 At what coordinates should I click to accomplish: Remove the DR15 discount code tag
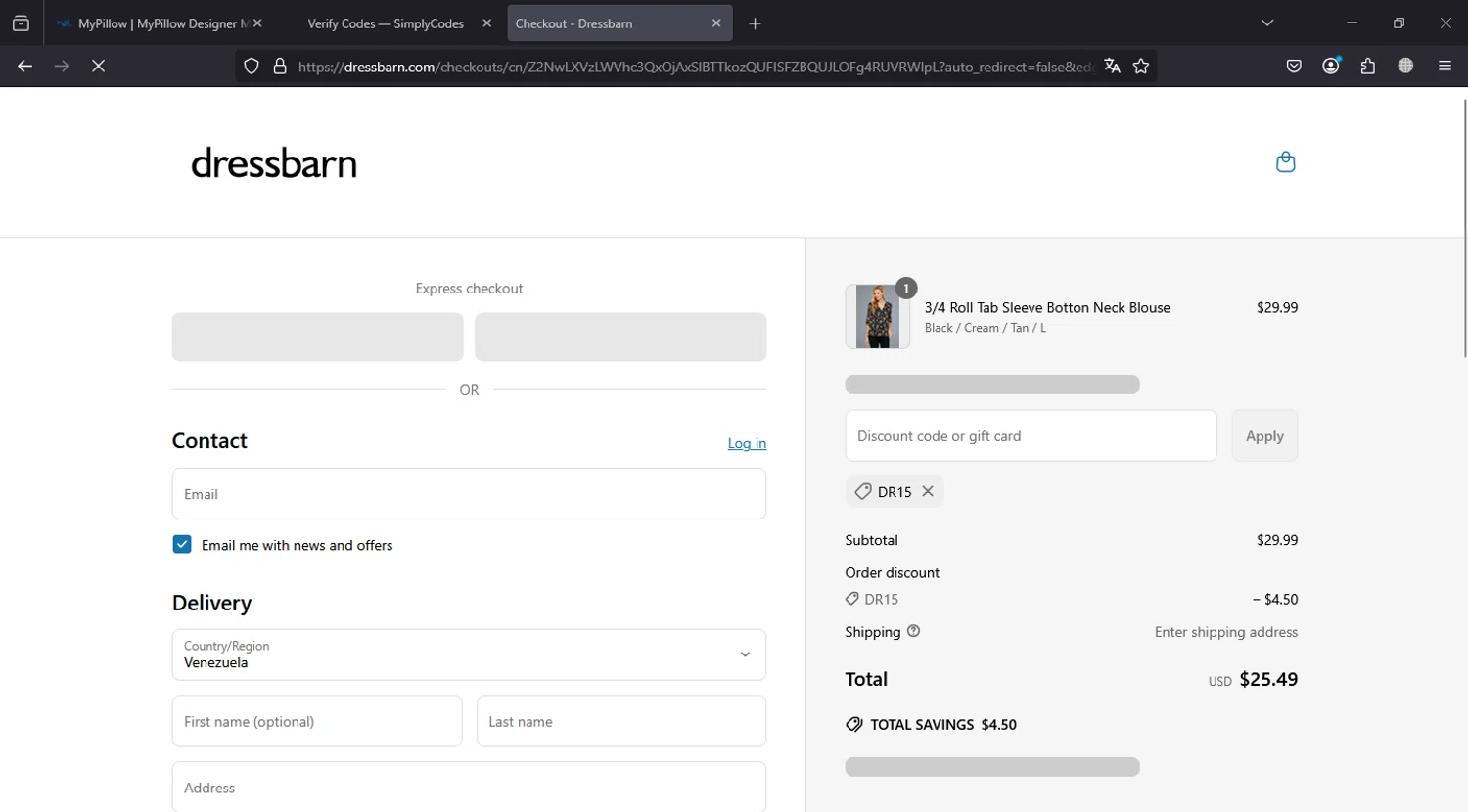pos(928,491)
